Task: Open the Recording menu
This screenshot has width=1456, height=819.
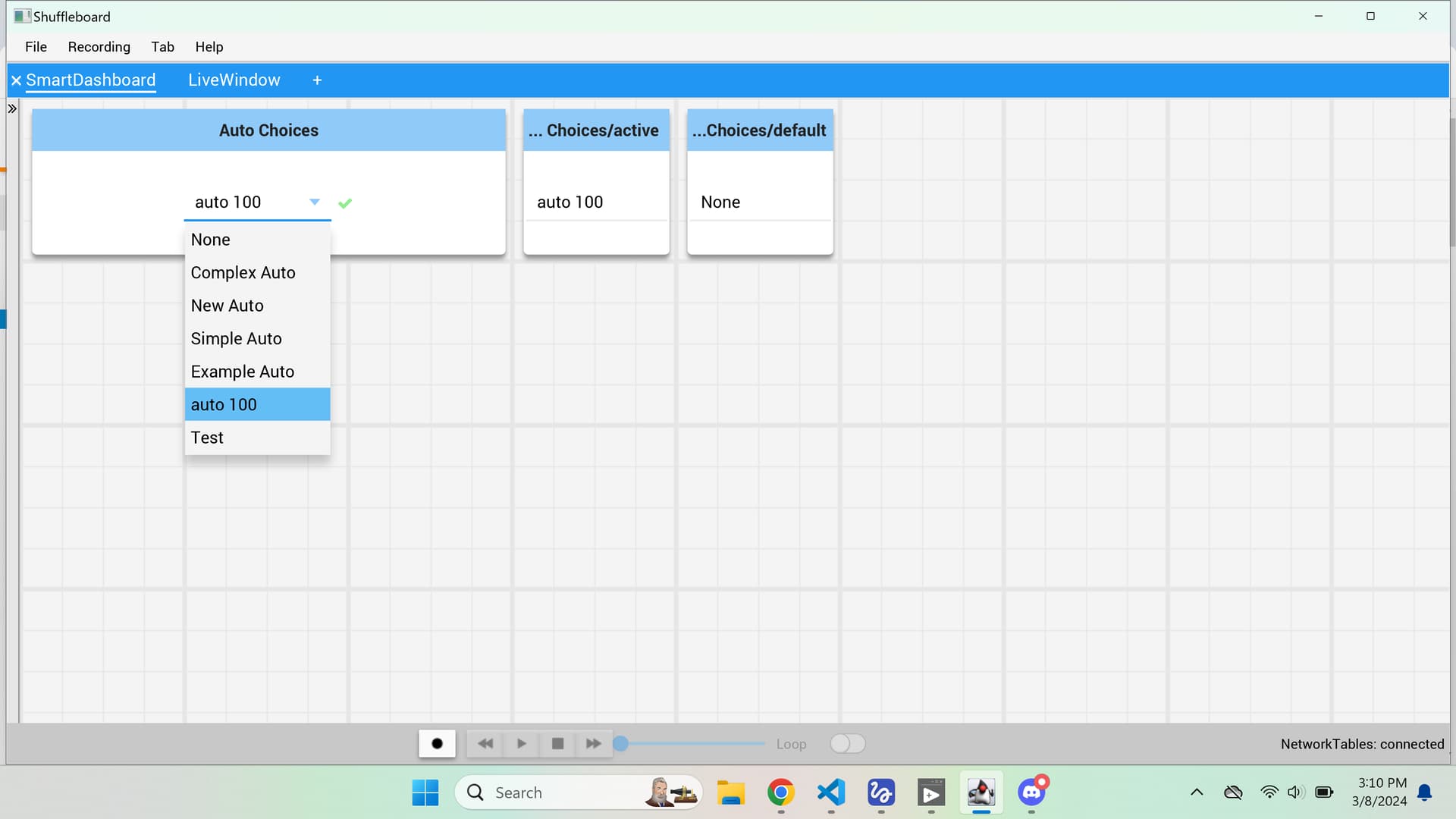Action: [99, 47]
